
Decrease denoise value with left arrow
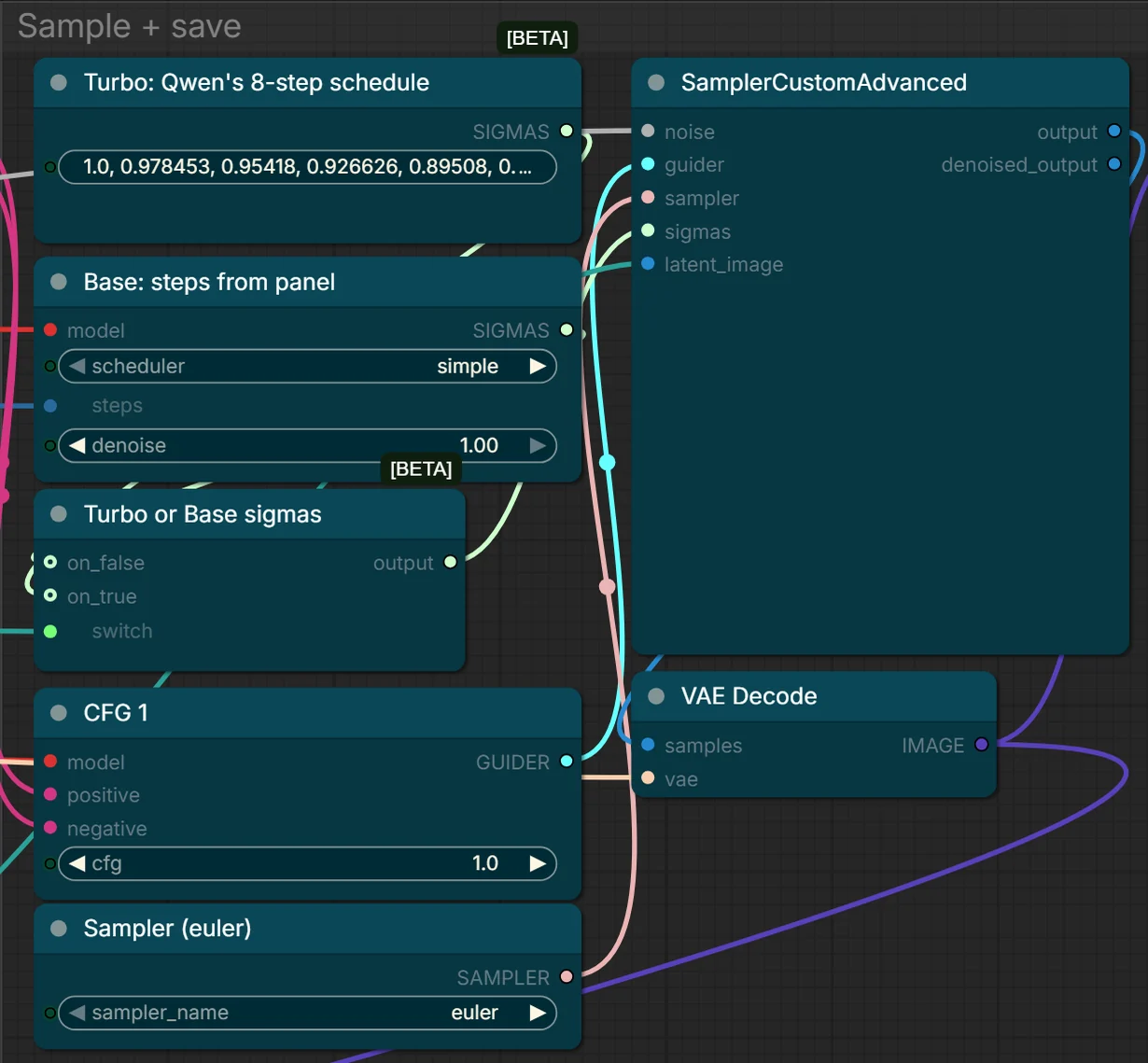[x=77, y=445]
